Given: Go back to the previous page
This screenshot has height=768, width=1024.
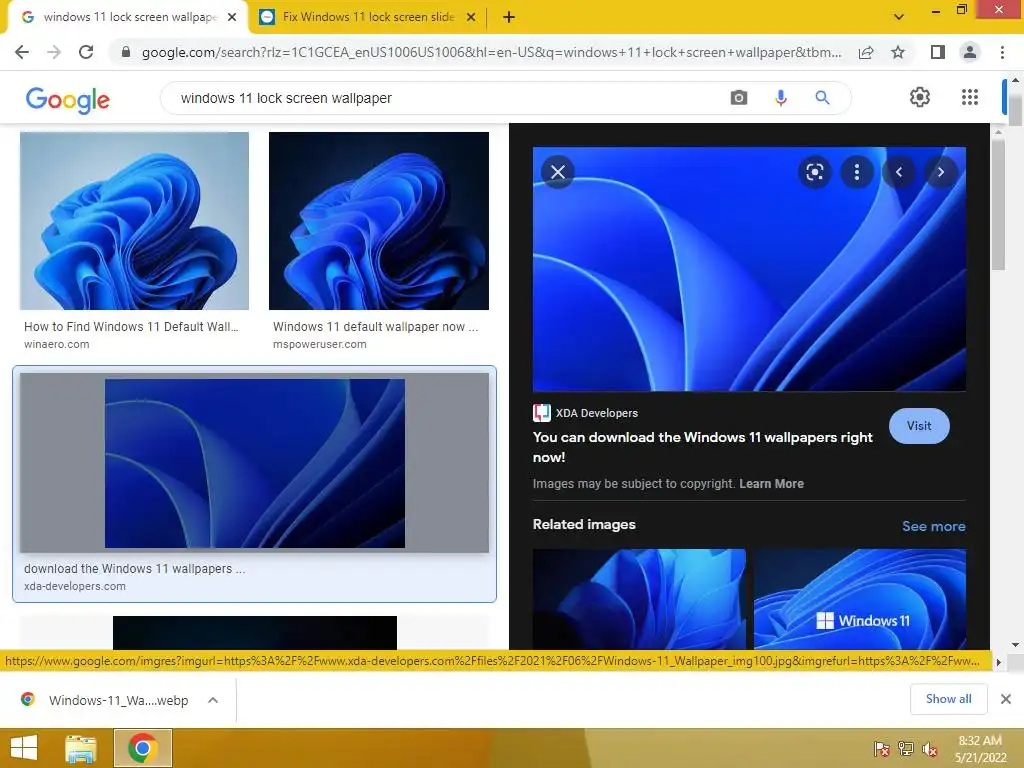Looking at the screenshot, I should pos(22,52).
